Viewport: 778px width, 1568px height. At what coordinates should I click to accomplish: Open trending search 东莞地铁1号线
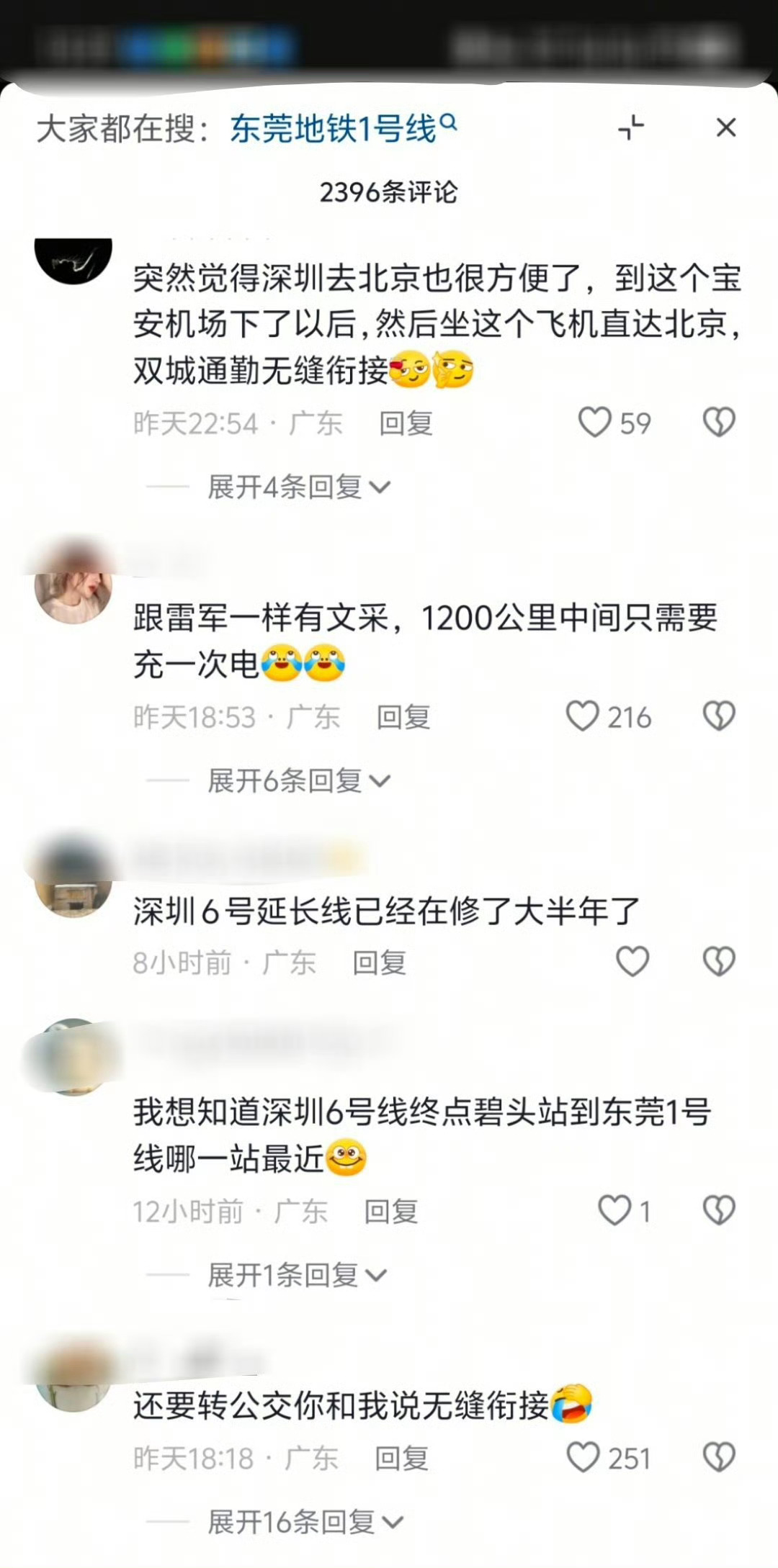click(x=334, y=130)
